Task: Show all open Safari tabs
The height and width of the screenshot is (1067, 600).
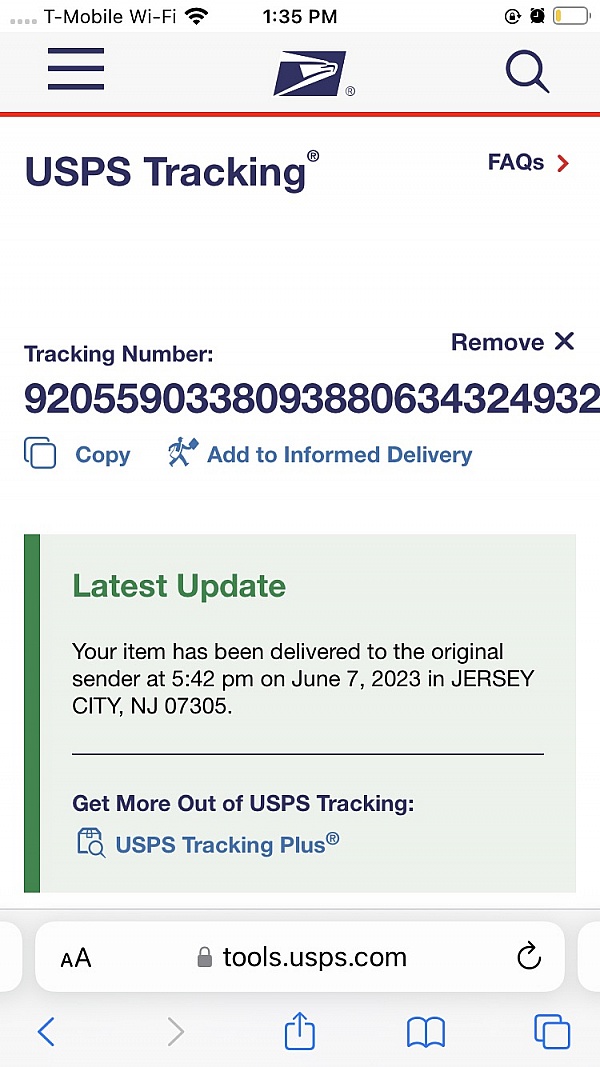Action: coord(551,1031)
